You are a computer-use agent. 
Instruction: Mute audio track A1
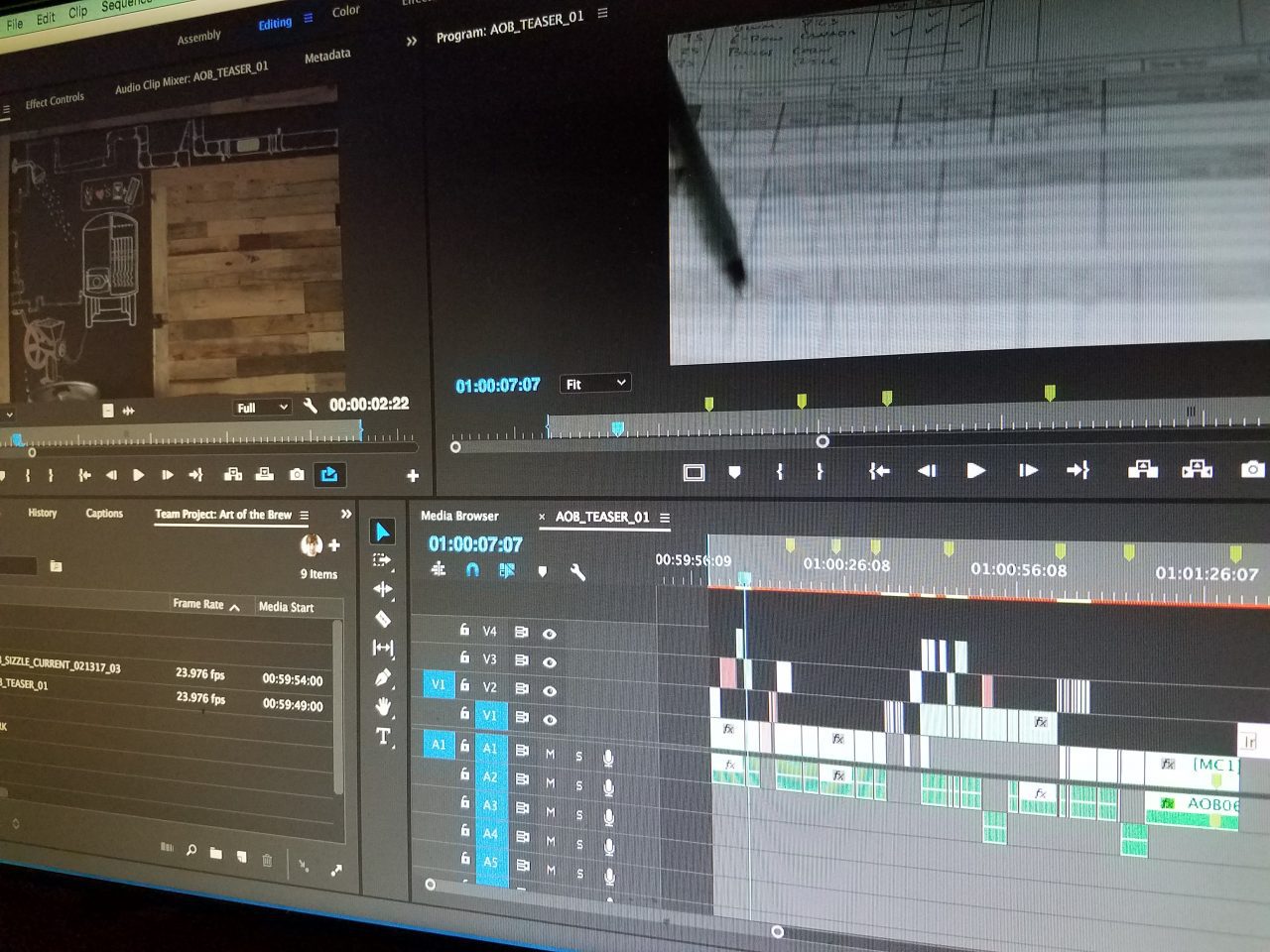[x=550, y=754]
